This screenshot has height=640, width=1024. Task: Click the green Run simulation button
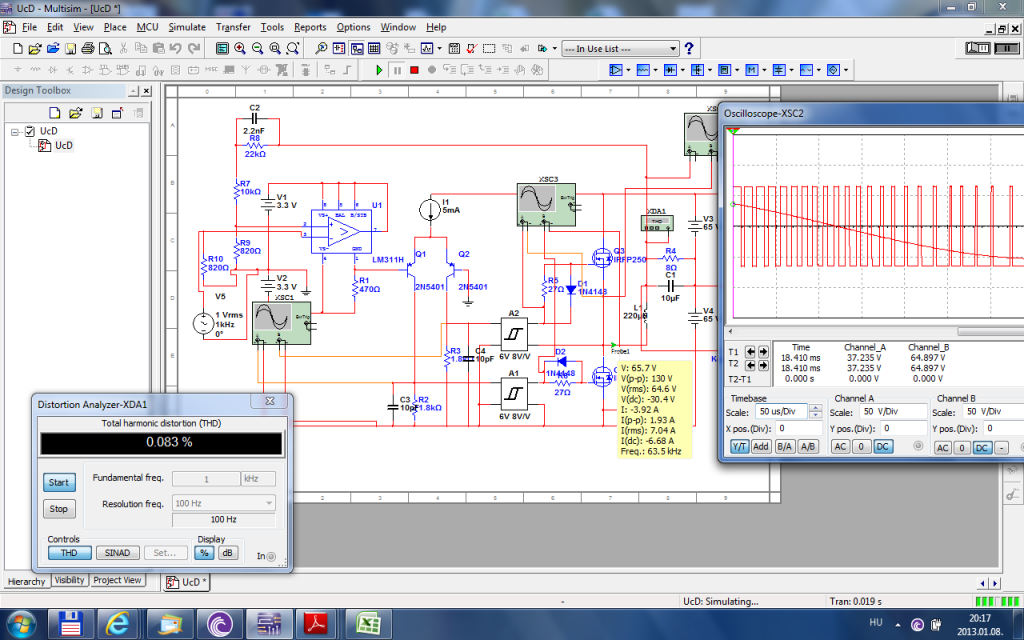pyautogui.click(x=379, y=70)
